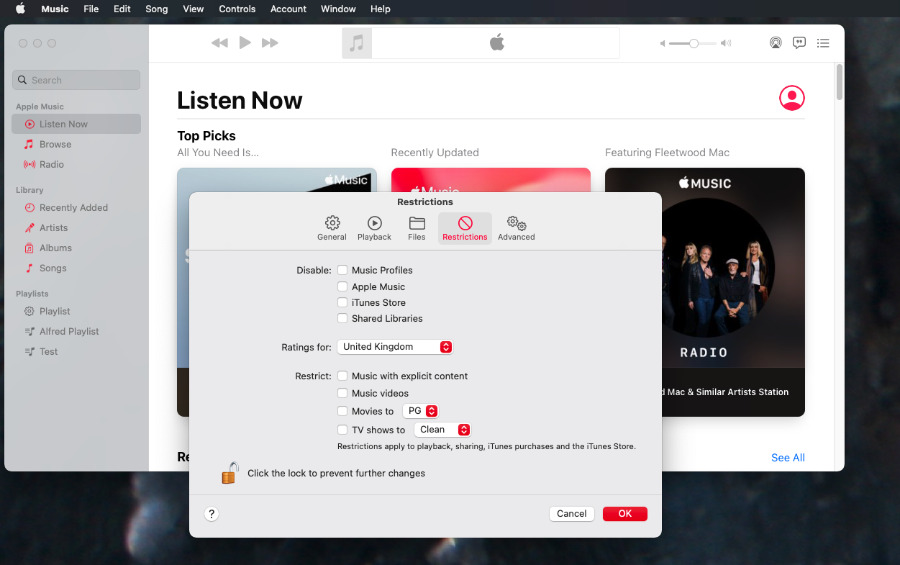Open the Account menu
Viewport: 900px width, 565px height.
click(x=288, y=9)
